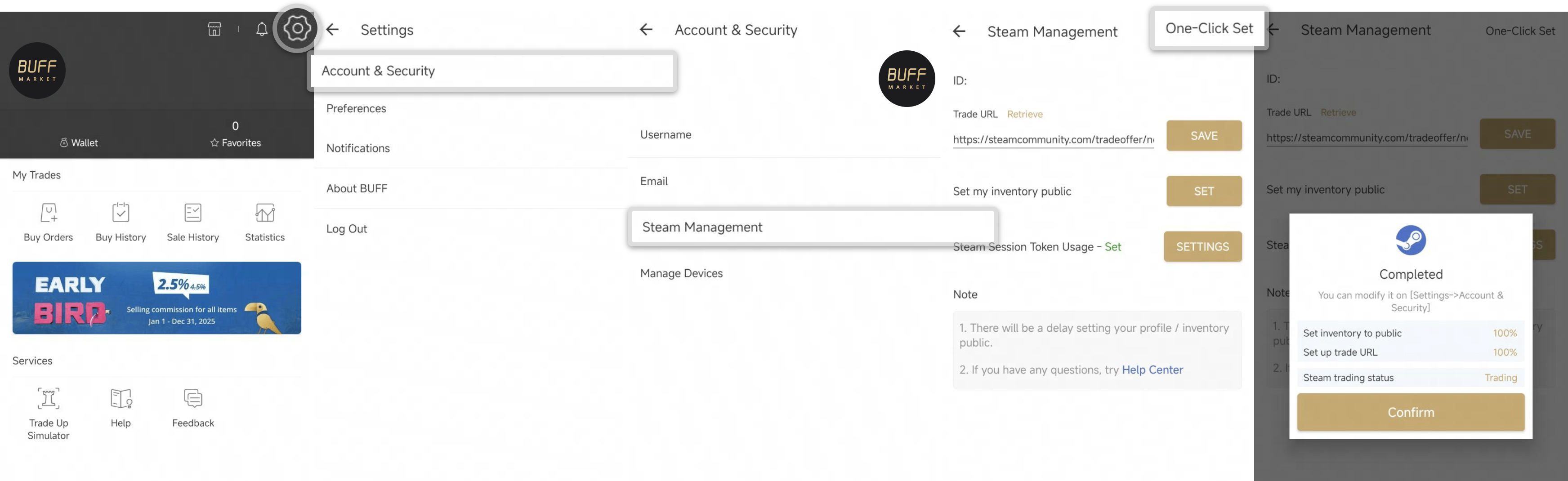The width and height of the screenshot is (1568, 481).
Task: Open Preferences in Settings
Action: (356, 108)
